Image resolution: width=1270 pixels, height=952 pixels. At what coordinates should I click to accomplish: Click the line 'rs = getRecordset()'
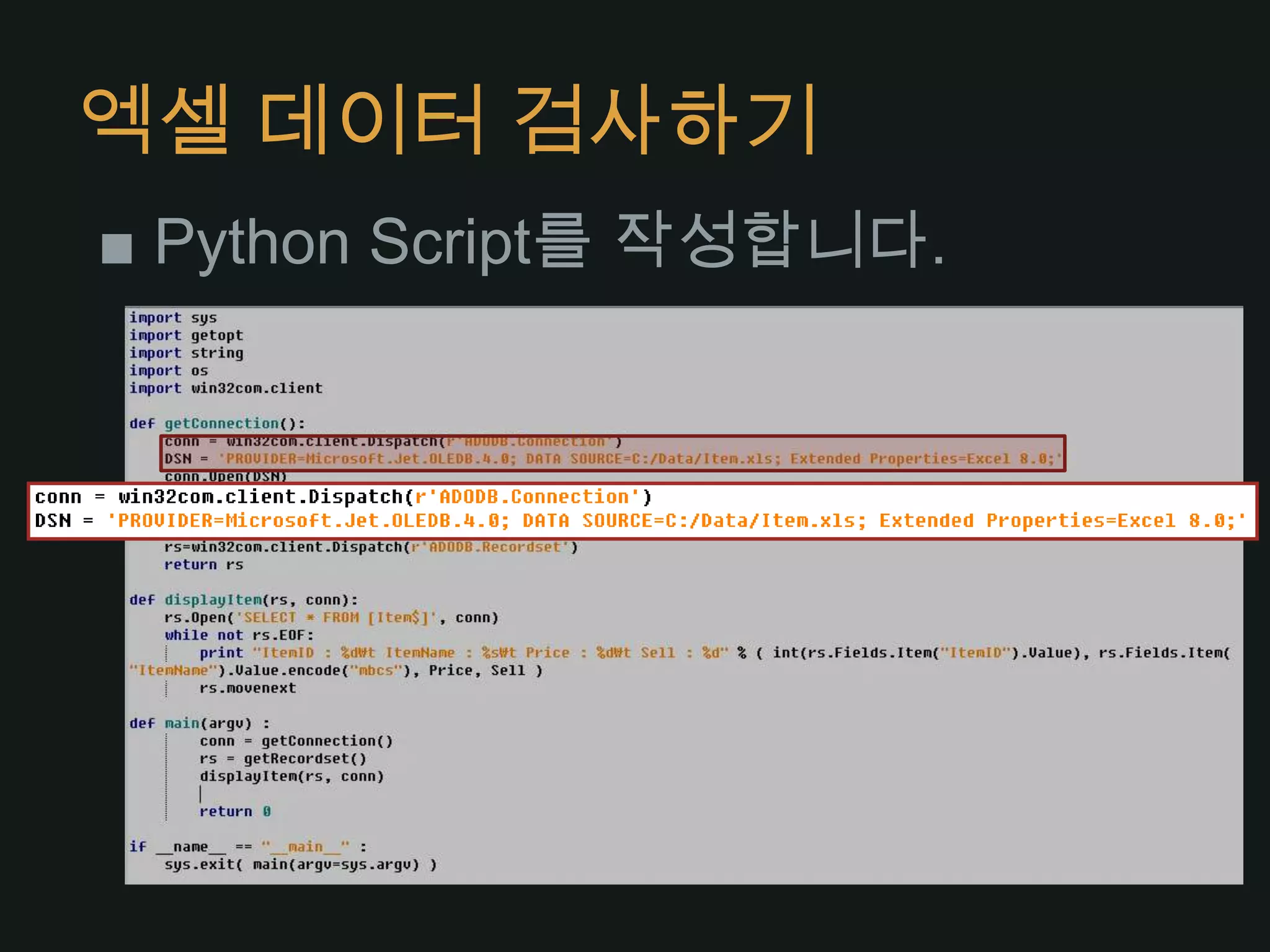(x=283, y=759)
